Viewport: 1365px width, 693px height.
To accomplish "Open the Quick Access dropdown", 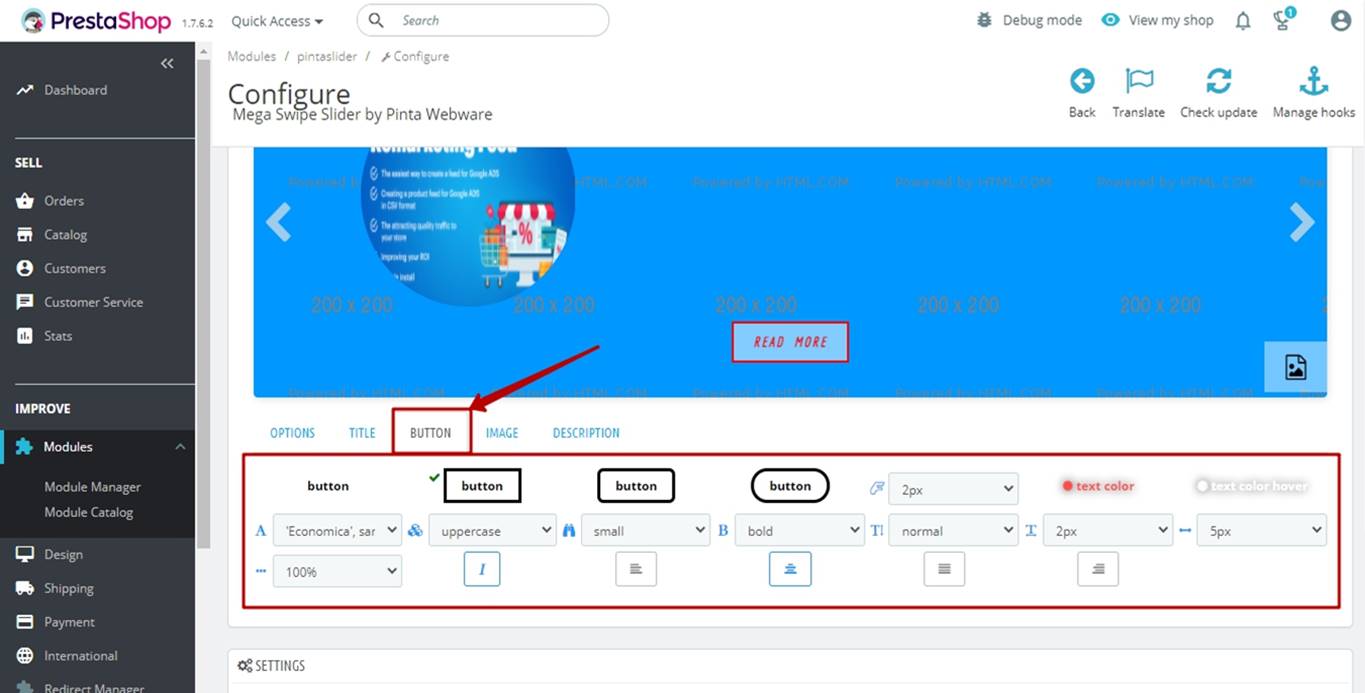I will tap(277, 20).
